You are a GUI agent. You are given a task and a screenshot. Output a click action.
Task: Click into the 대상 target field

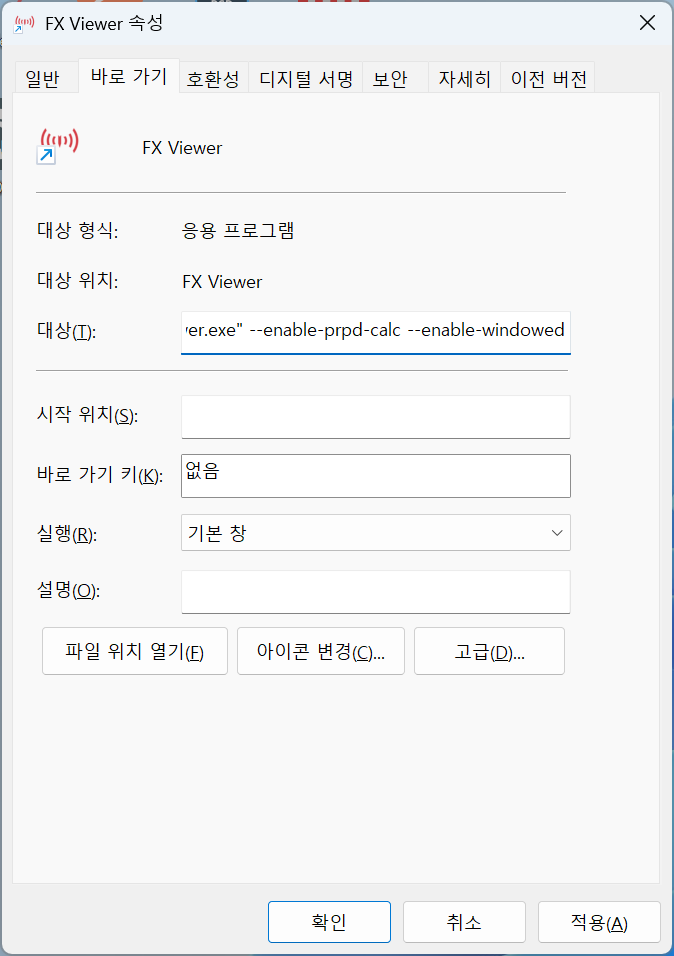(376, 332)
